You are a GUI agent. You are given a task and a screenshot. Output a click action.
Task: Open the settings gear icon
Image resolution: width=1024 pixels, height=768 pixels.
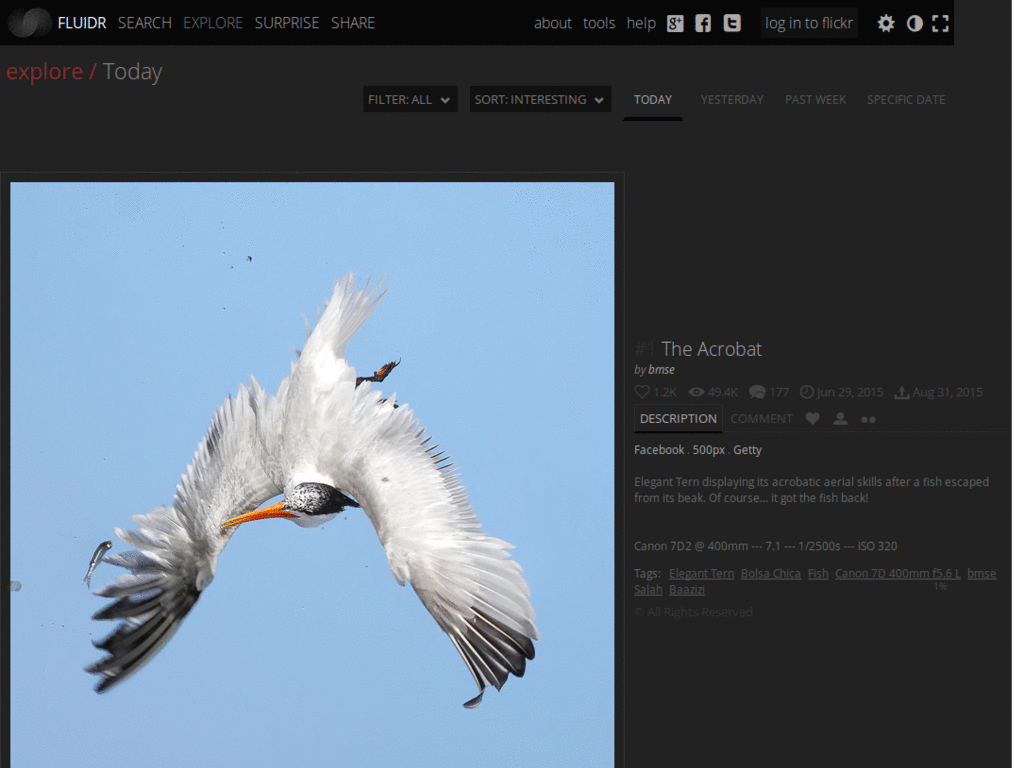click(x=886, y=23)
